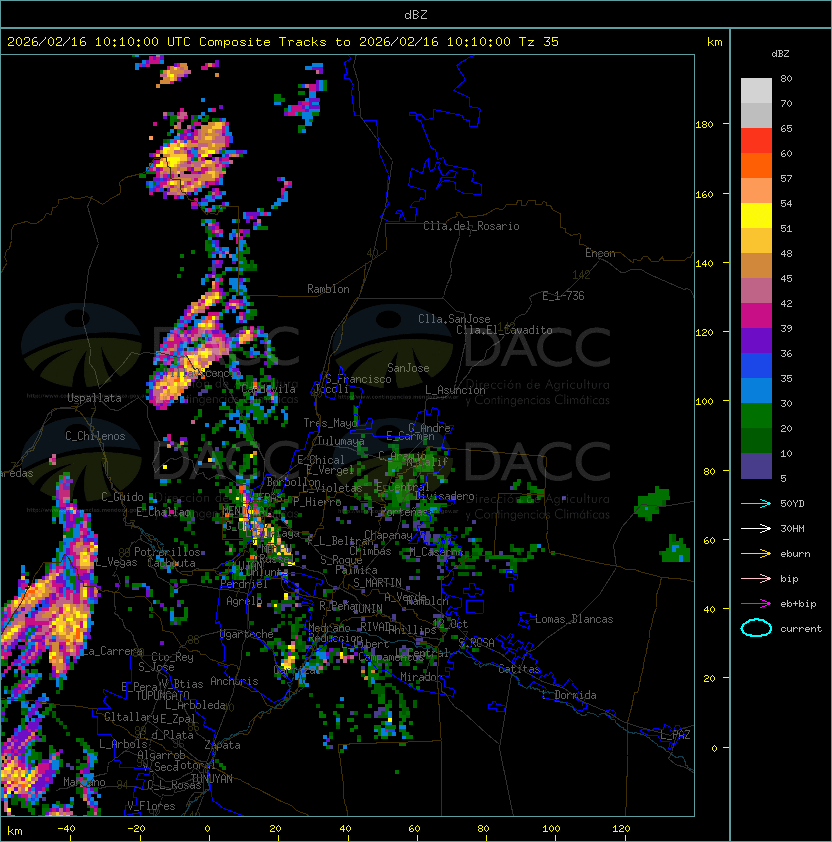Viewport: 832px width, 842px height.
Task: Click the 'Tz 35' text in header
Action: 539,42
